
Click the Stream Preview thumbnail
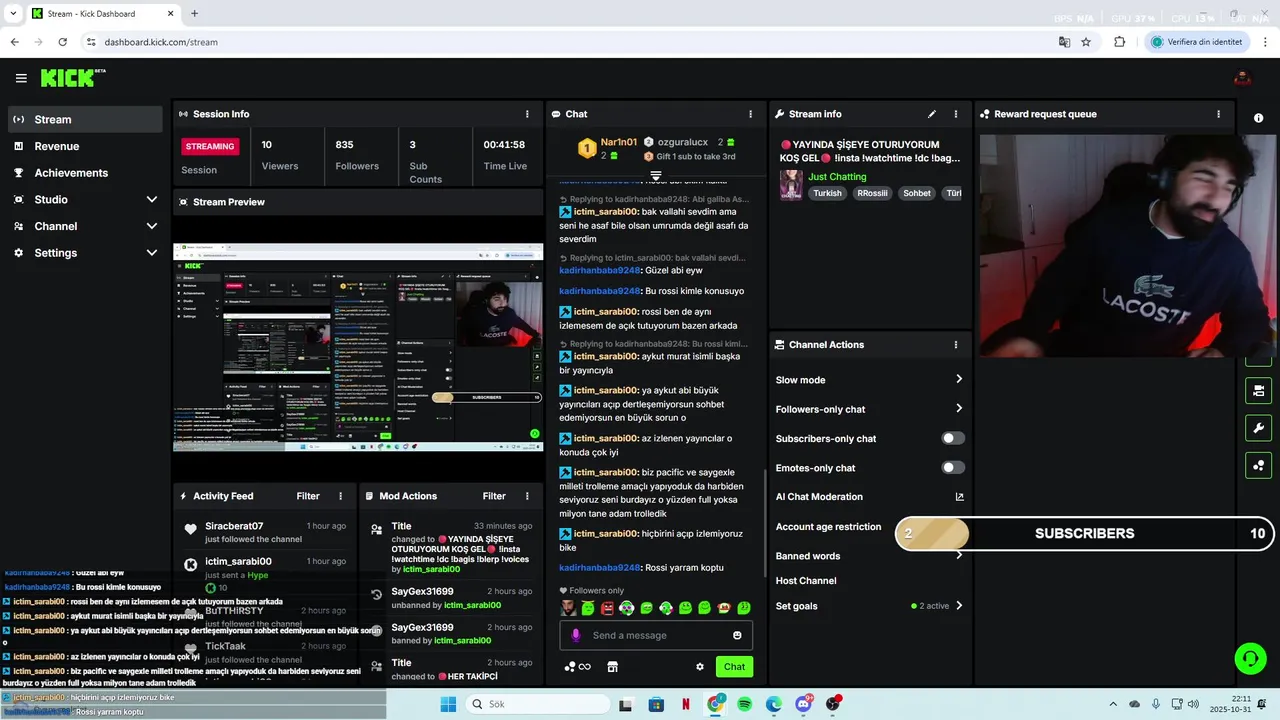tap(358, 348)
